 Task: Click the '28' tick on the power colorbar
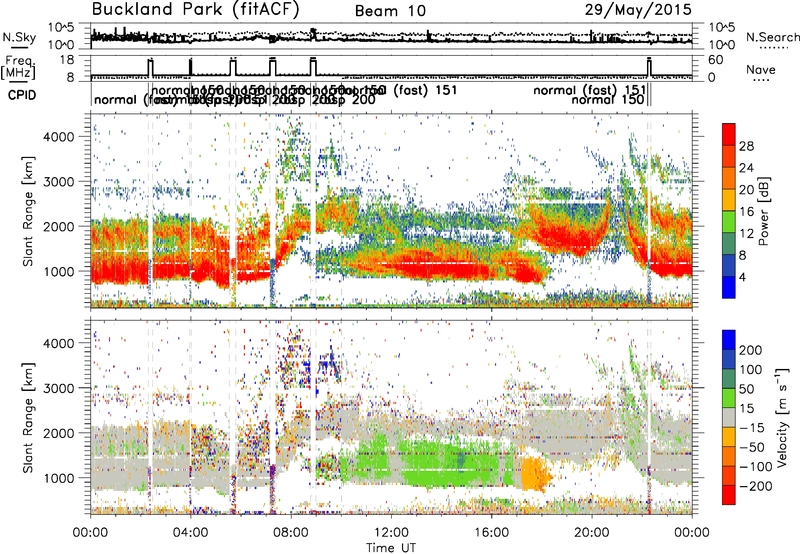tap(746, 146)
